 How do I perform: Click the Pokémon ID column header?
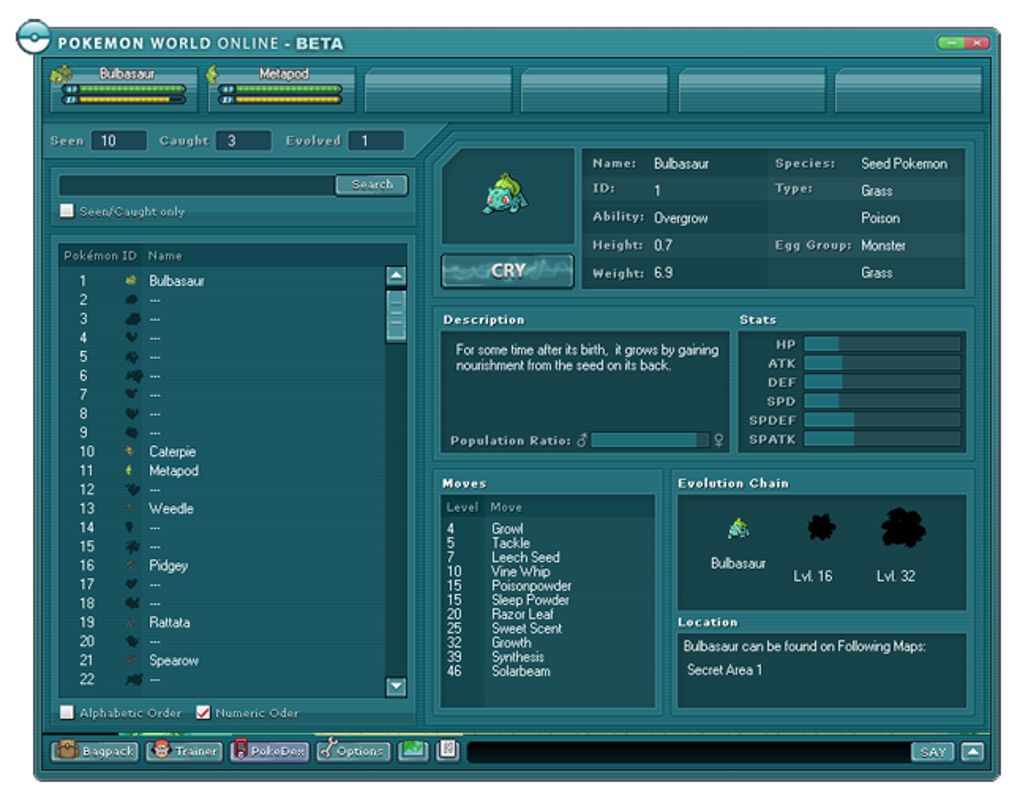click(x=100, y=256)
